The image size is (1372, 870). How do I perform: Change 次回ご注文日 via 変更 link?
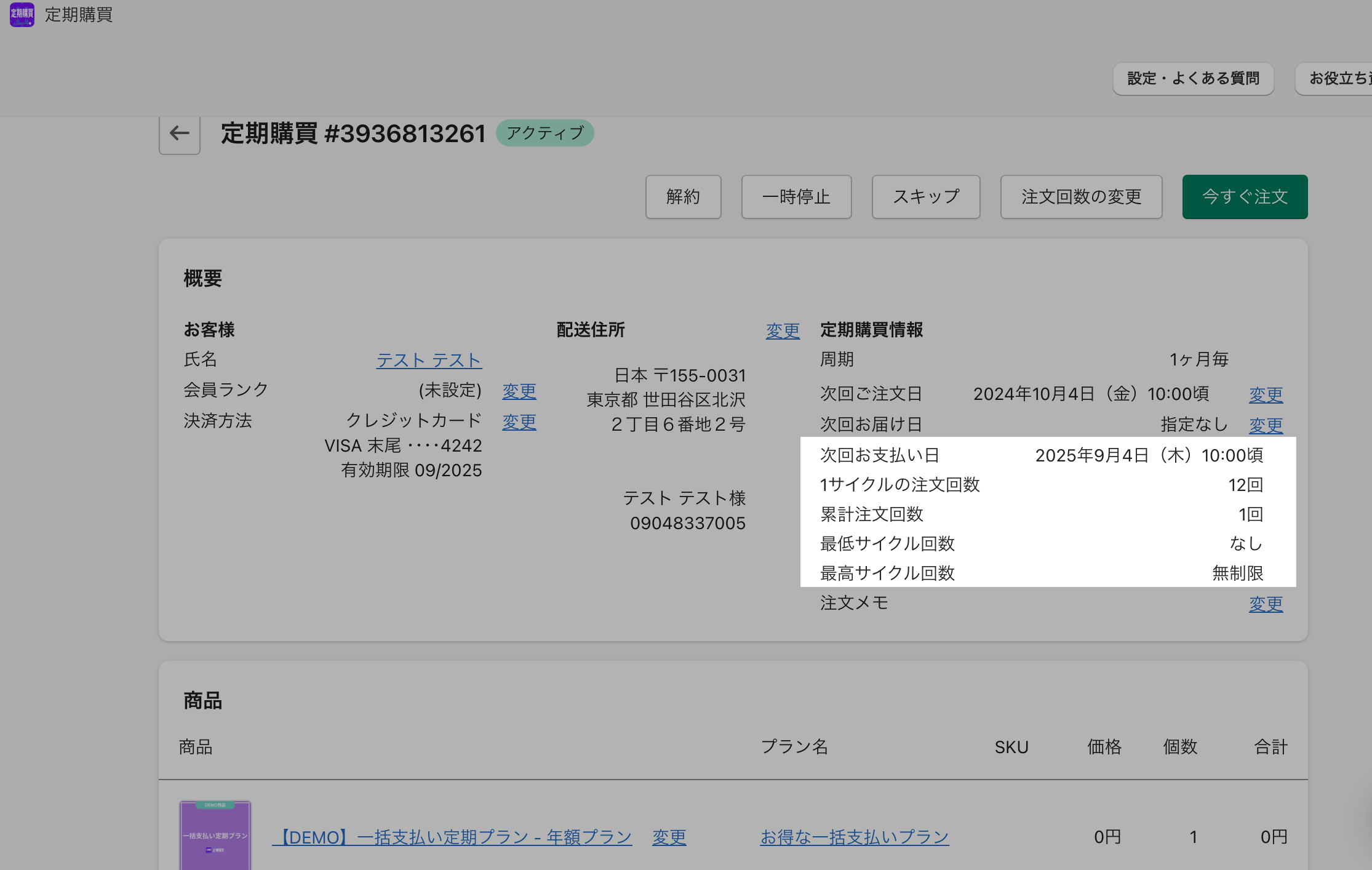(1266, 394)
